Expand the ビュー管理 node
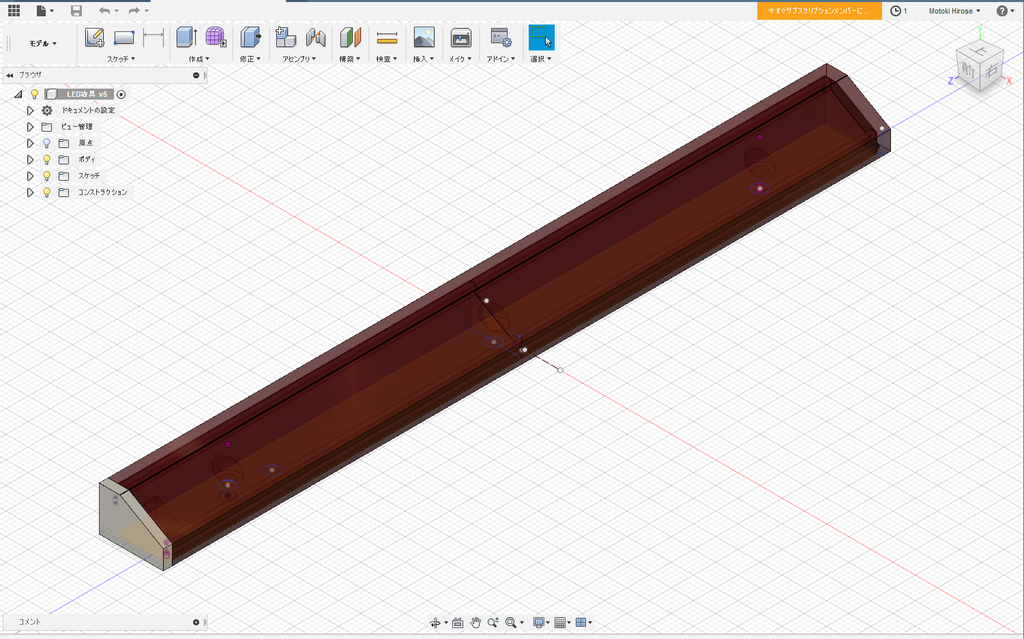 tap(30, 127)
